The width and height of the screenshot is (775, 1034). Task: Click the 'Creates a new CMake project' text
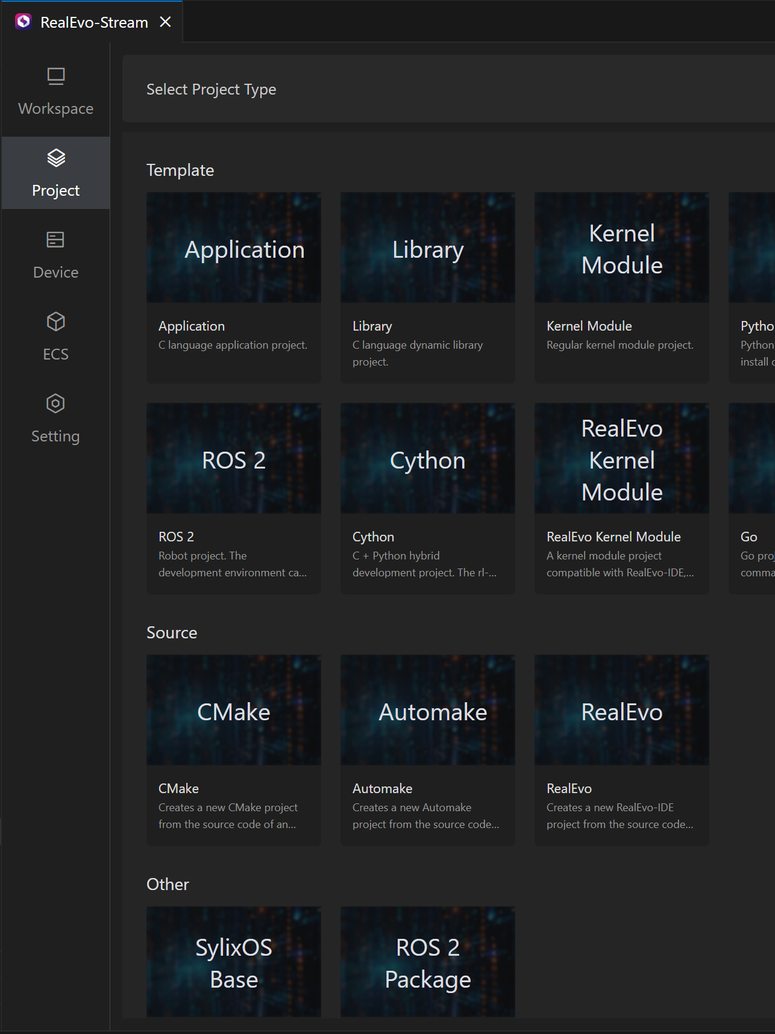click(x=228, y=807)
